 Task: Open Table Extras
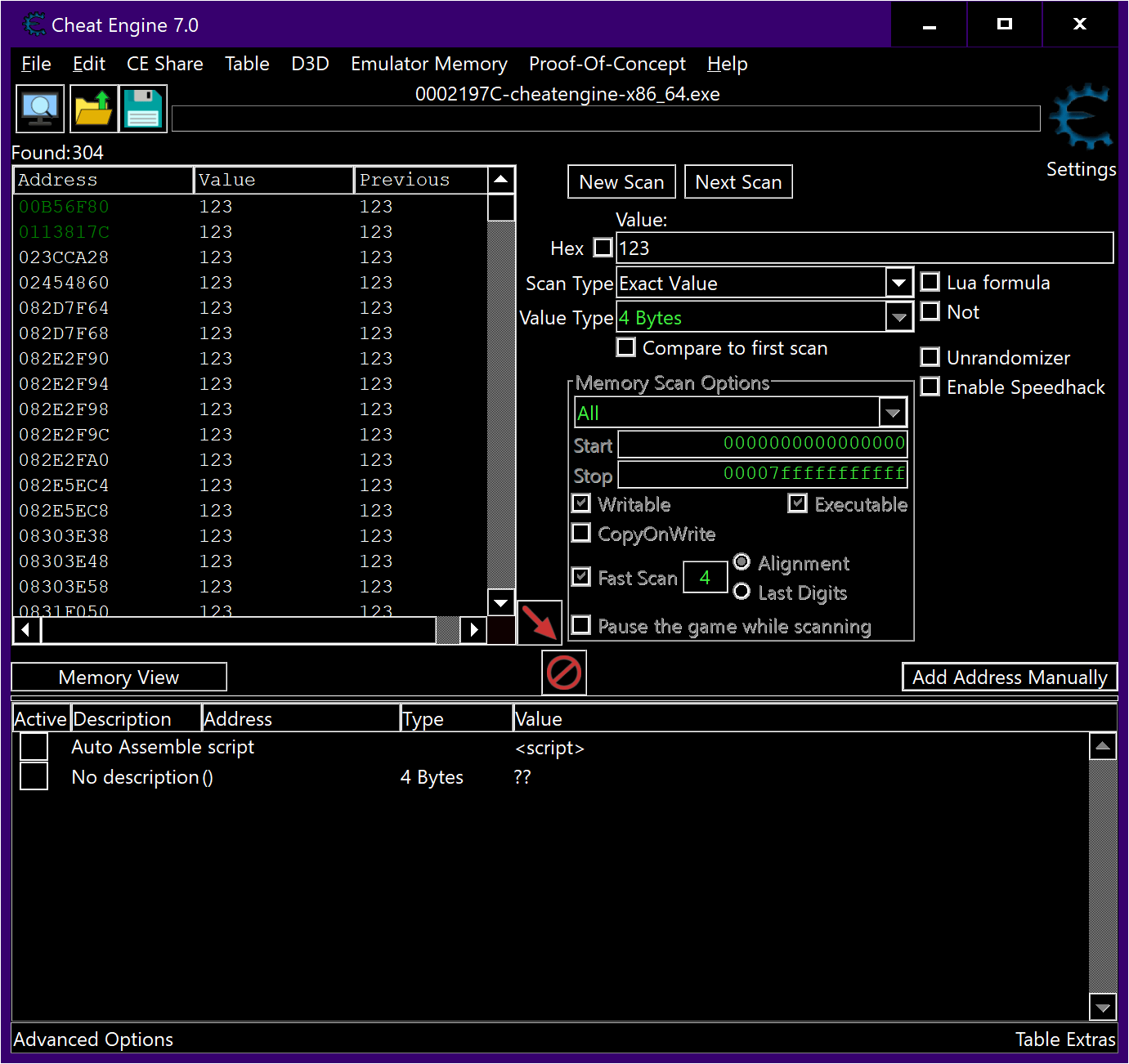[1065, 1039]
